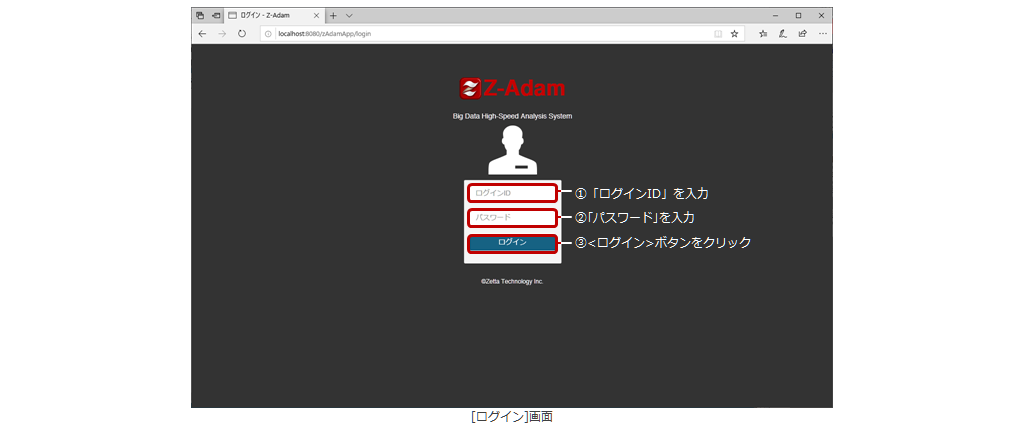1024x440 pixels.
Task: Open the browser settings and more menu
Action: (x=822, y=34)
